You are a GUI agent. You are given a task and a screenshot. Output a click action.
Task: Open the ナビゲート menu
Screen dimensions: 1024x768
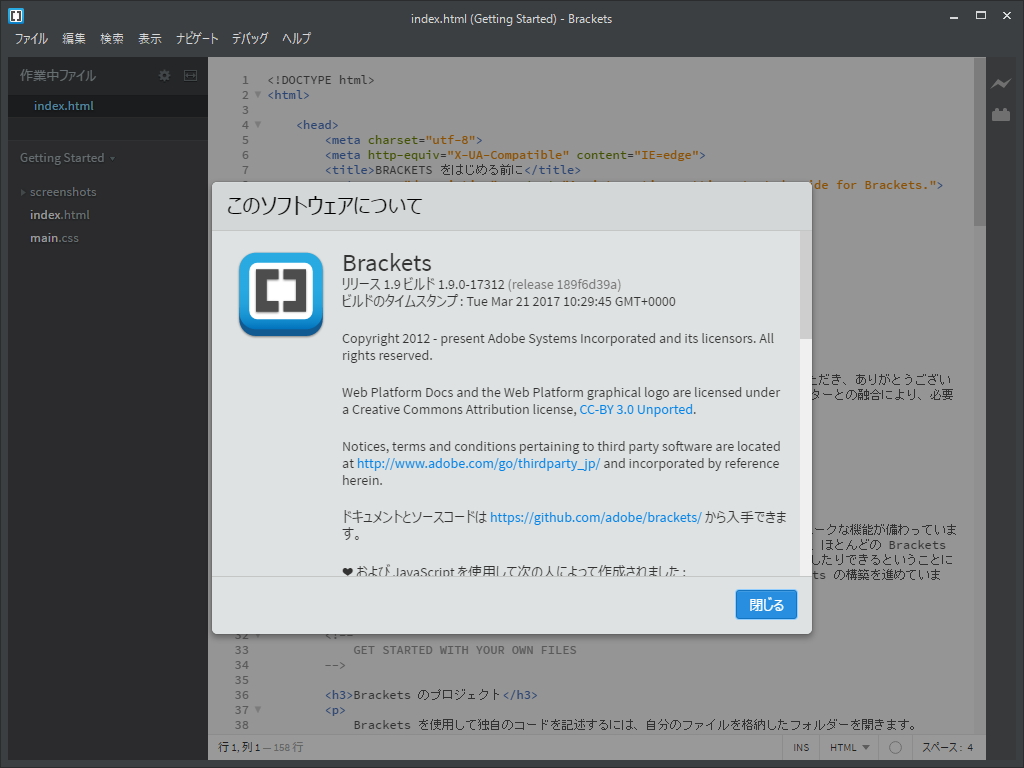(197, 38)
